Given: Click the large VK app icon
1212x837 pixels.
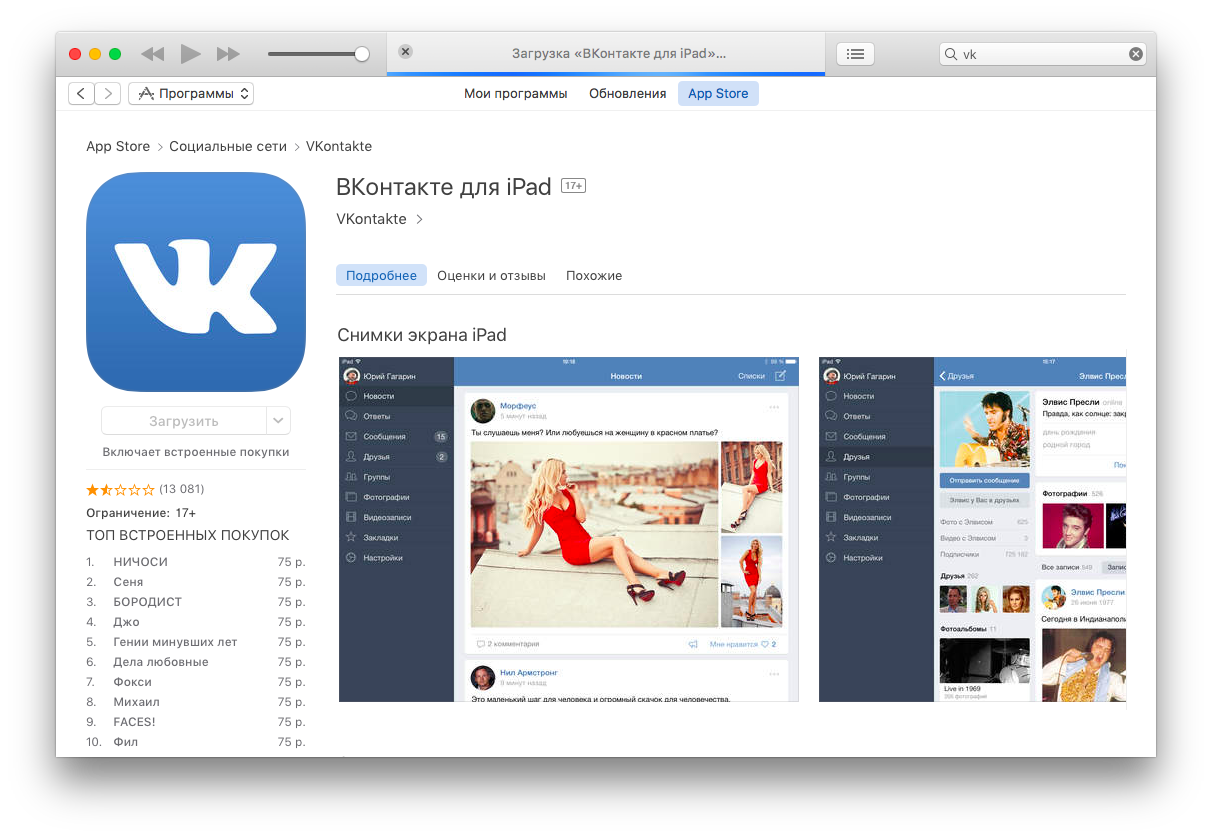Looking at the screenshot, I should (196, 282).
